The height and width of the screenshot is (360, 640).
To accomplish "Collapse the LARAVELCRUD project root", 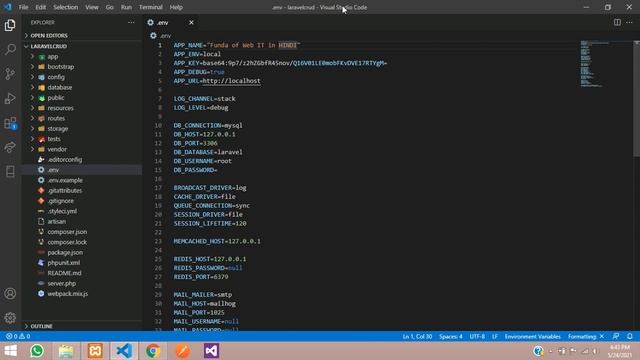I will [x=82, y=46].
